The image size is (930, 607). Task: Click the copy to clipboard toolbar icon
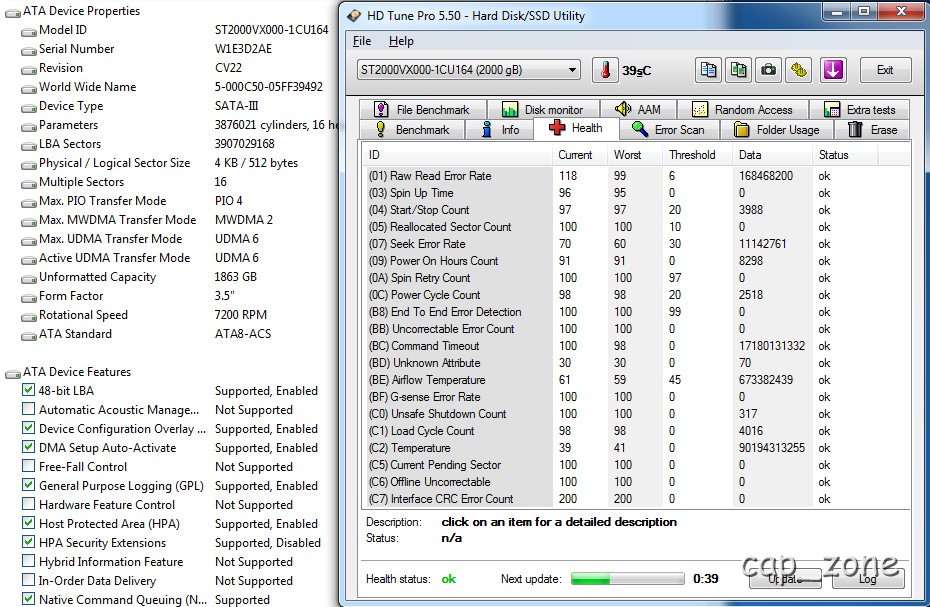point(708,70)
